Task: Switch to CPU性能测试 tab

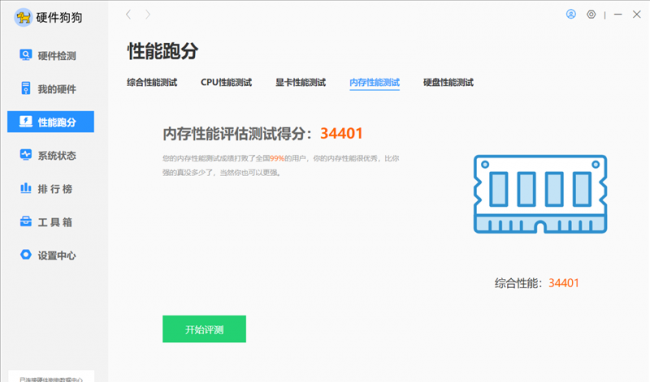Action: pyautogui.click(x=226, y=82)
